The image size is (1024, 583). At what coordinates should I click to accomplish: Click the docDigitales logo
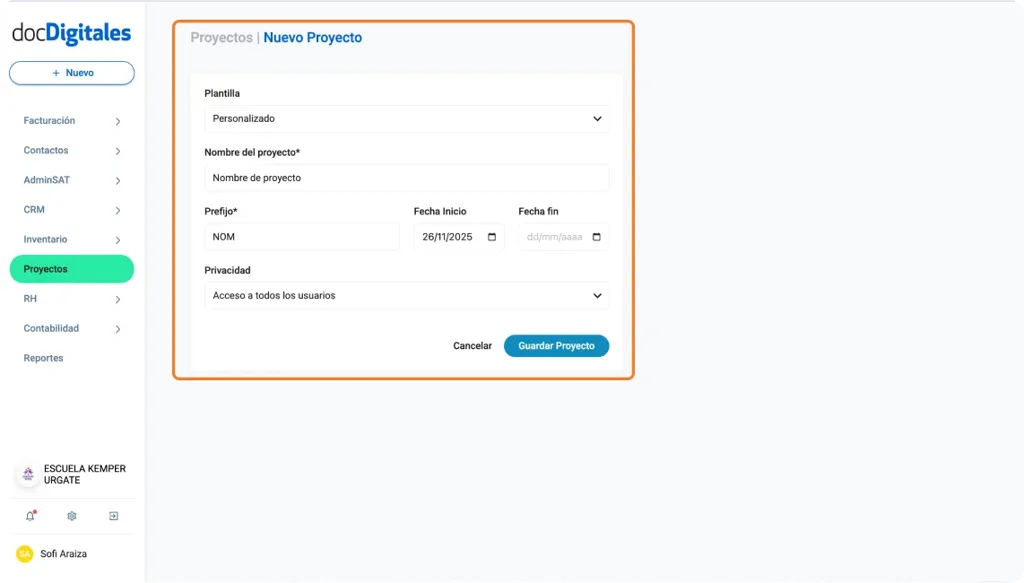70,34
